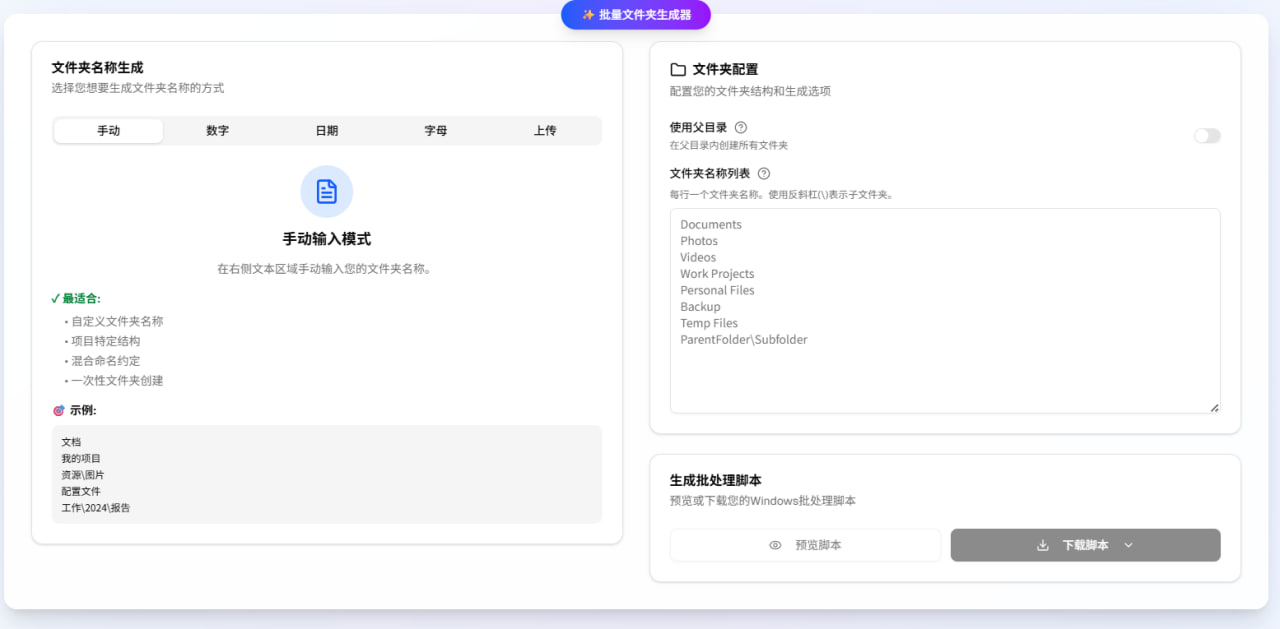Click the resize handle of the textarea
The width and height of the screenshot is (1280, 629).
pos(1215,406)
